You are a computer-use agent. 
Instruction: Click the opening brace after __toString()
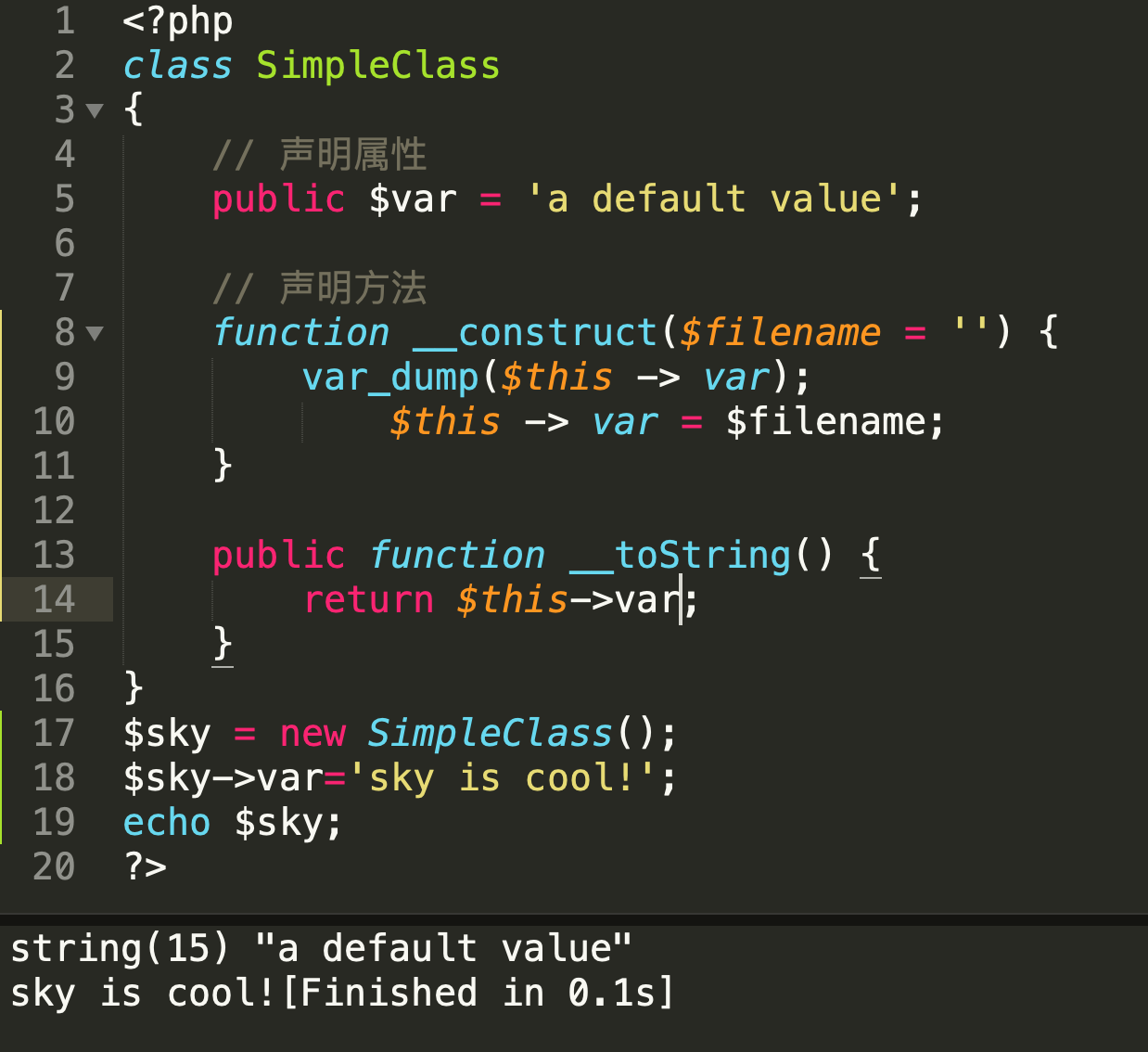[x=870, y=556]
